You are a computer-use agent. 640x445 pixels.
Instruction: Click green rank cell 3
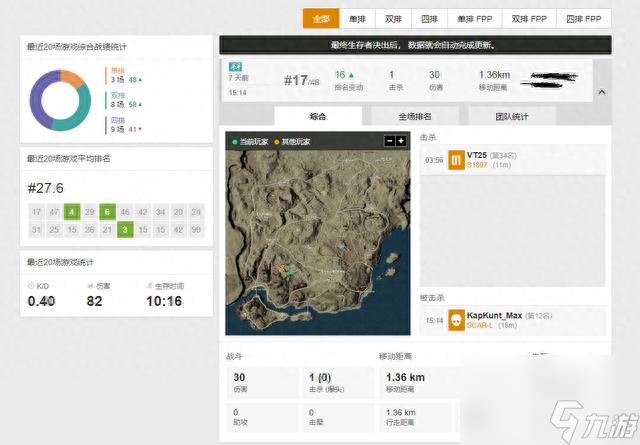point(125,230)
